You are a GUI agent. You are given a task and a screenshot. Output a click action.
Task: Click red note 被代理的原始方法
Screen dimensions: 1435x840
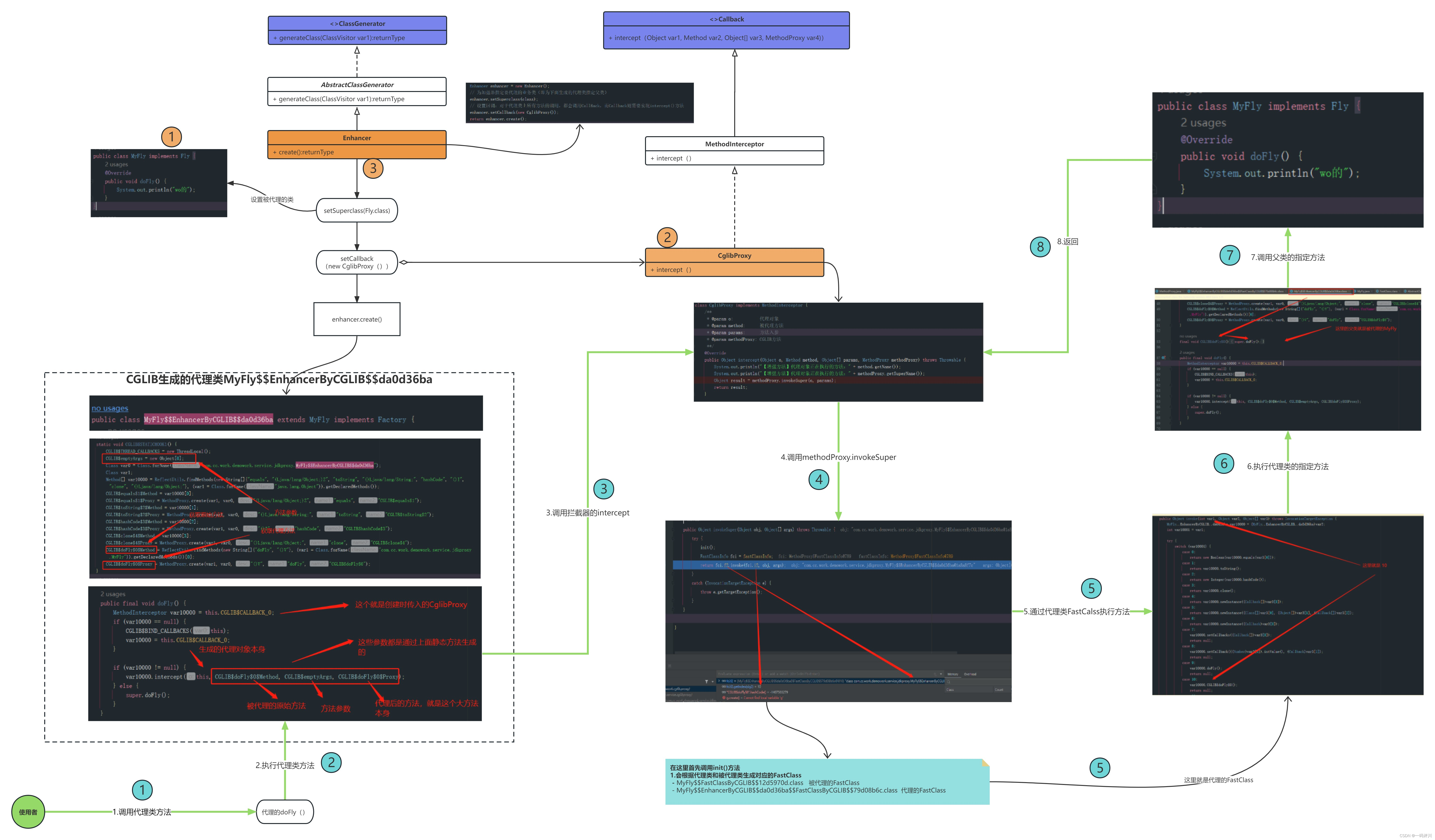276,706
